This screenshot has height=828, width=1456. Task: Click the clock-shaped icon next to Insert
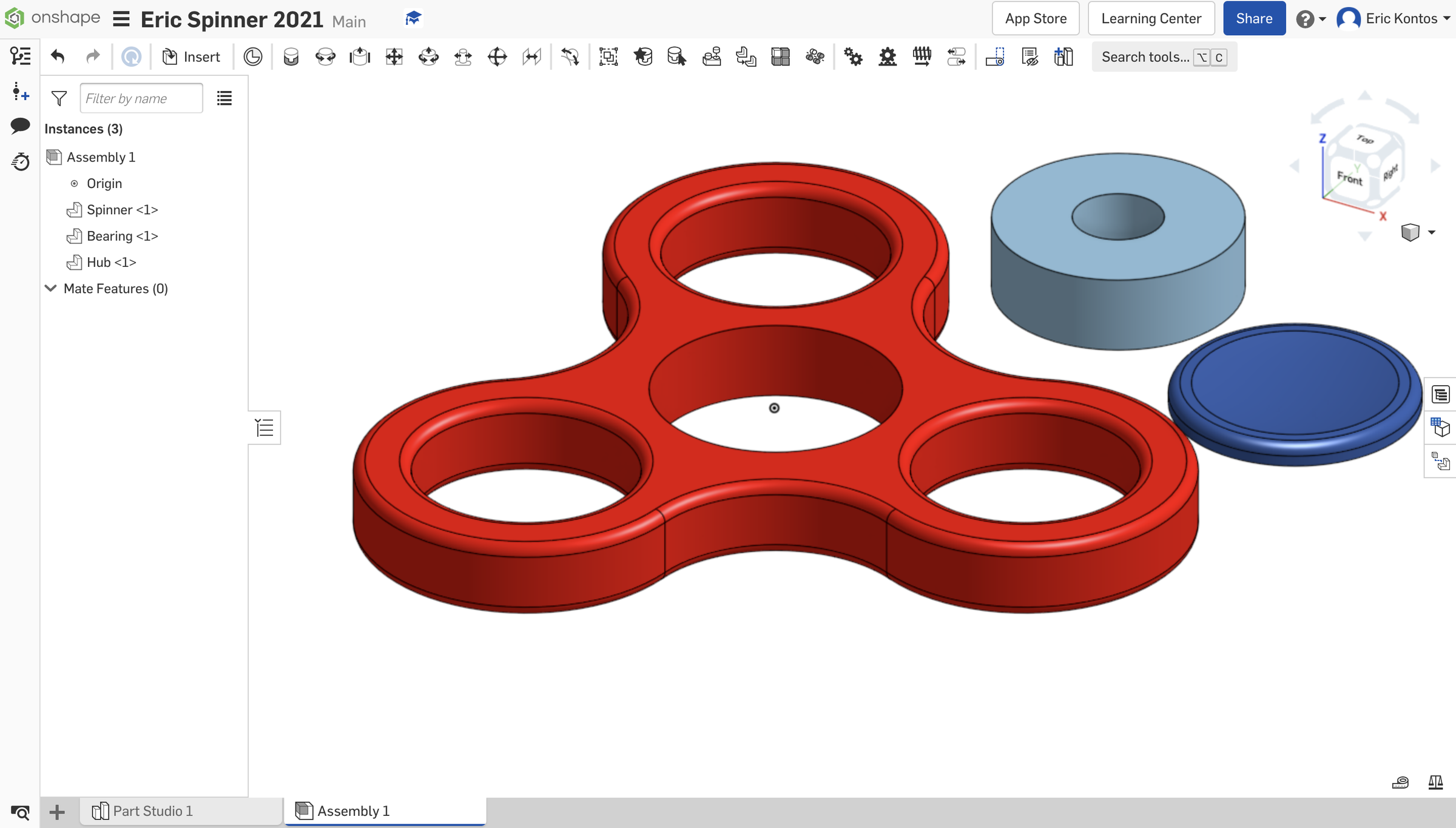(253, 56)
